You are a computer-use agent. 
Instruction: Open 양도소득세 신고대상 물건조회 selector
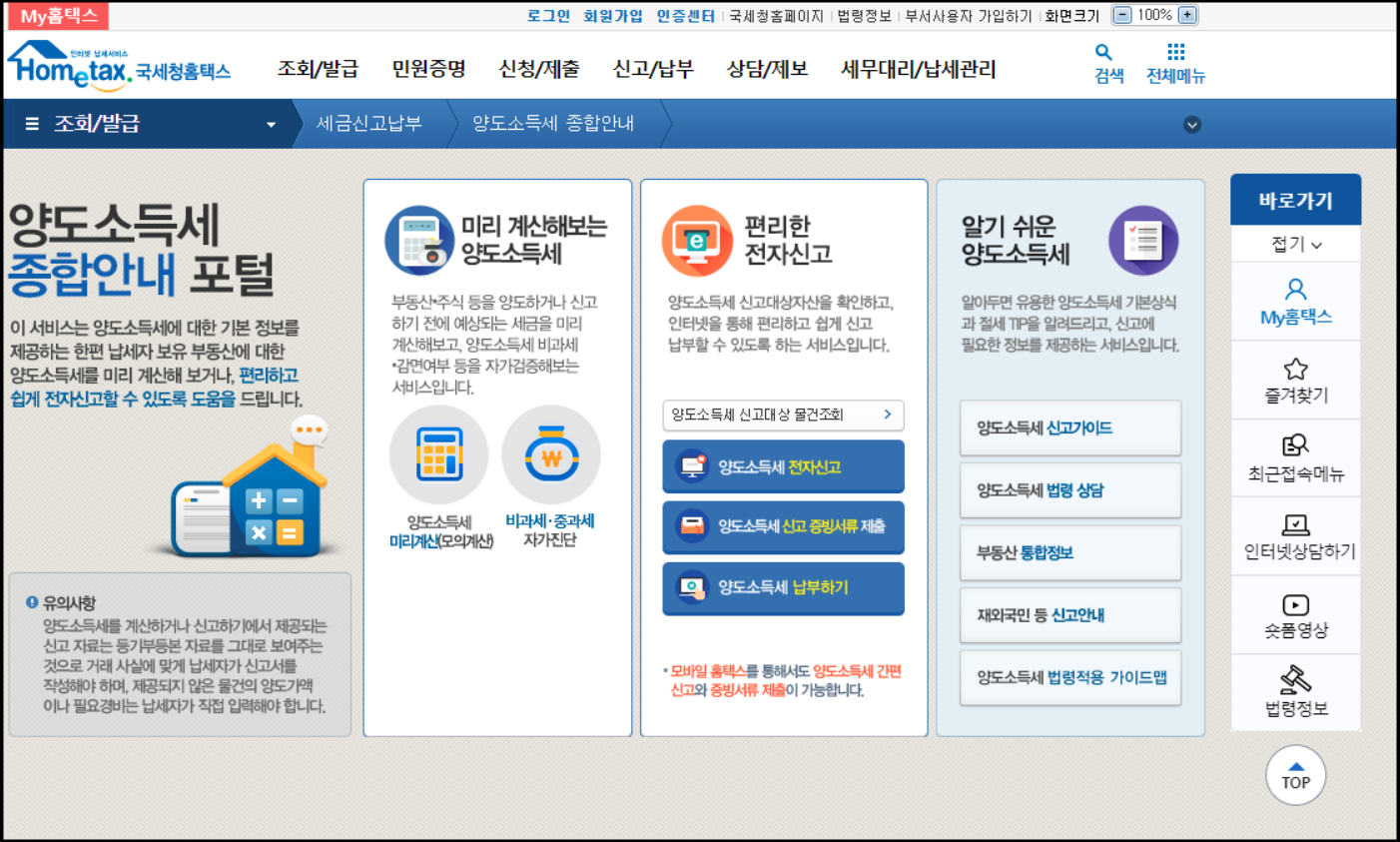[783, 415]
